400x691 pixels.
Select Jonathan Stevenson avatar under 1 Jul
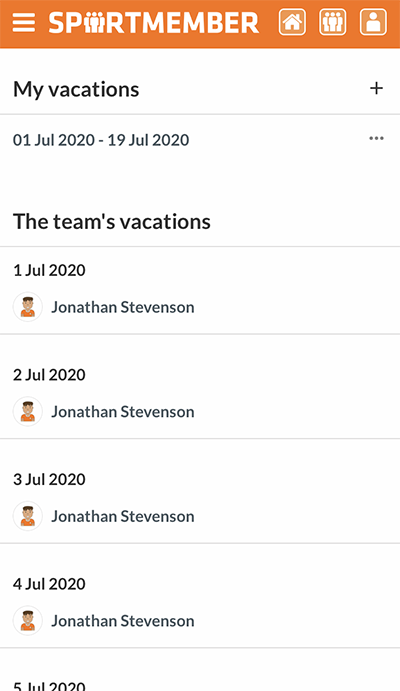pos(28,307)
